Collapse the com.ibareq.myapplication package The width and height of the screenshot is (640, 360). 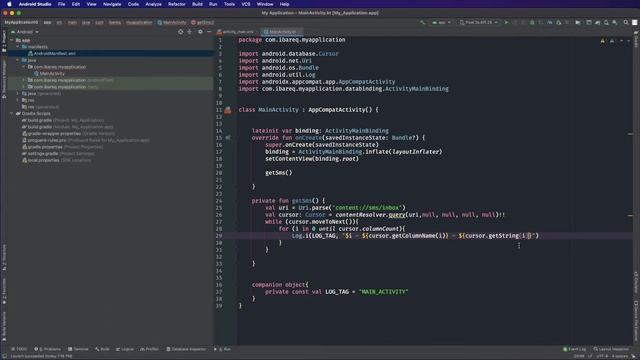click(x=24, y=67)
